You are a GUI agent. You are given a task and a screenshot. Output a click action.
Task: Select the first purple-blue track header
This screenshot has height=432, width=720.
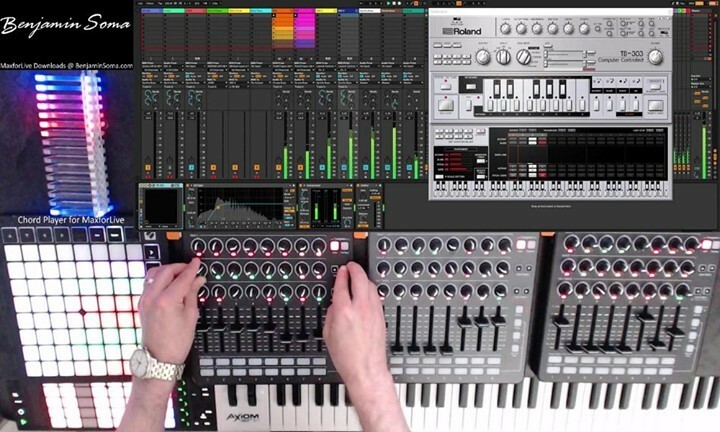152,10
